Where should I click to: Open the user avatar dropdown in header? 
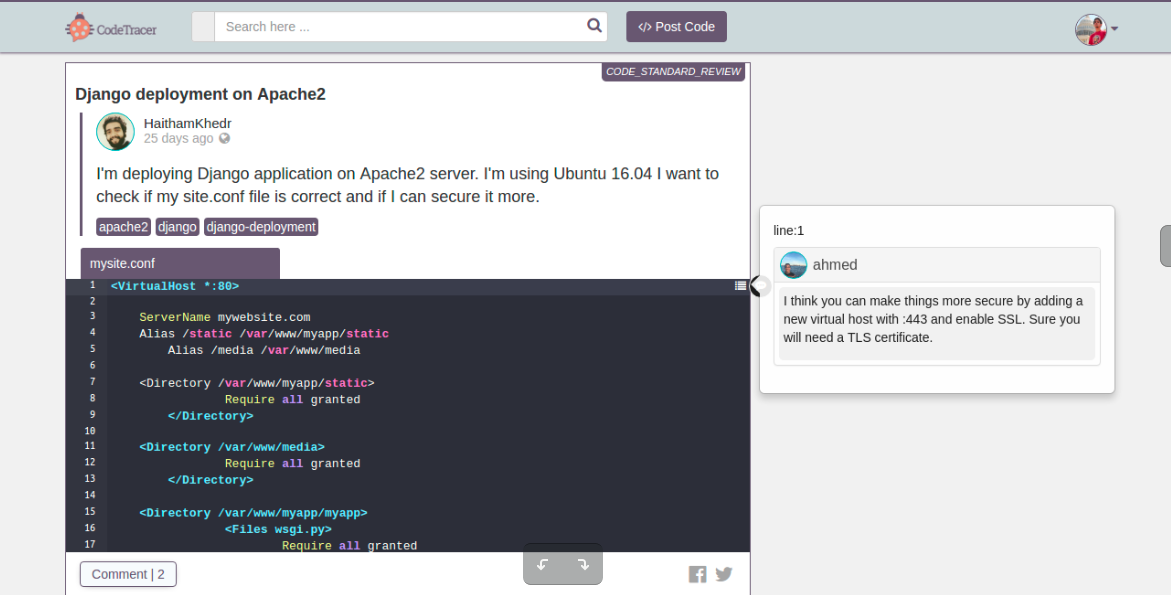1096,29
